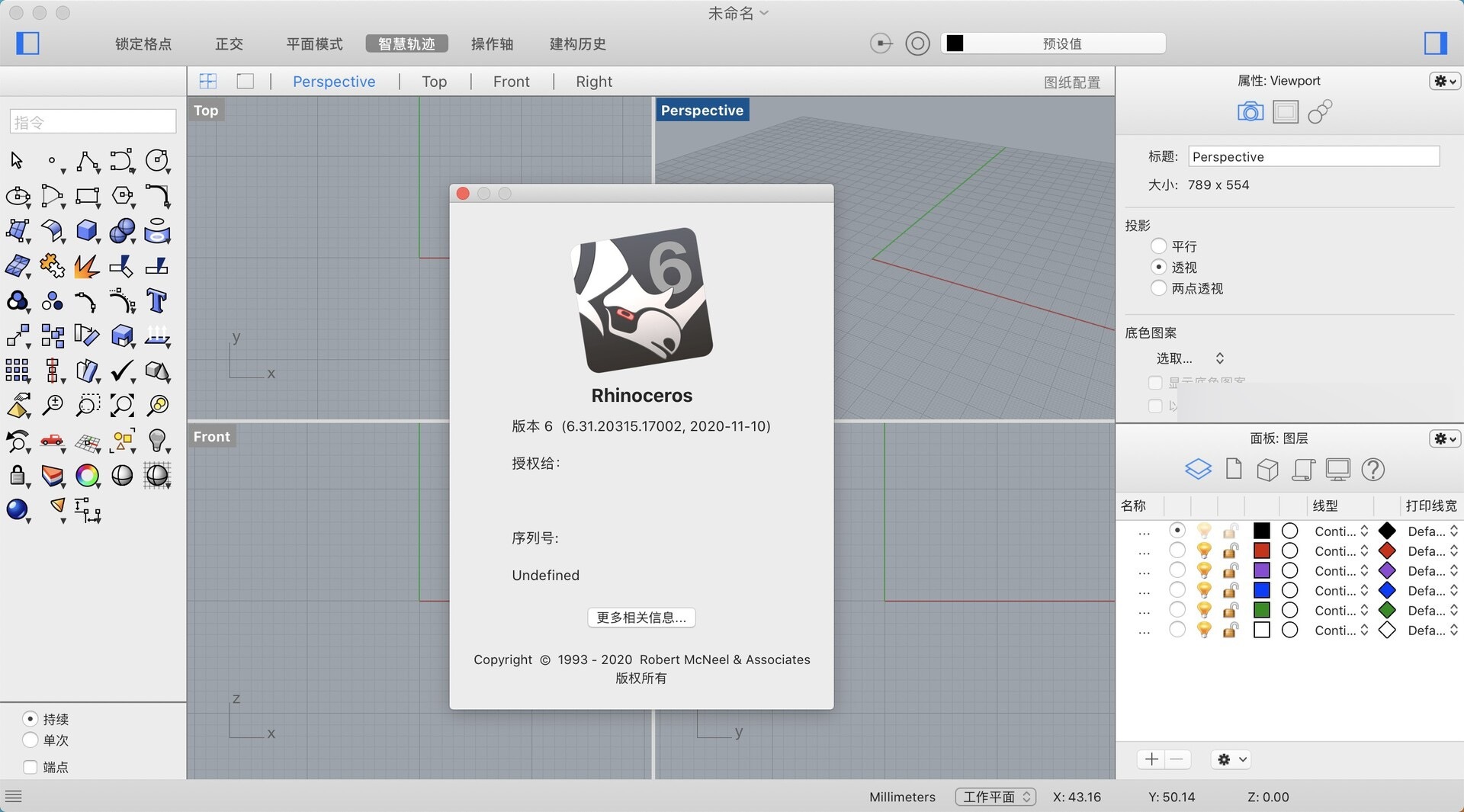Select the Check objects checkmark tool
The height and width of the screenshot is (812, 1464).
point(122,371)
